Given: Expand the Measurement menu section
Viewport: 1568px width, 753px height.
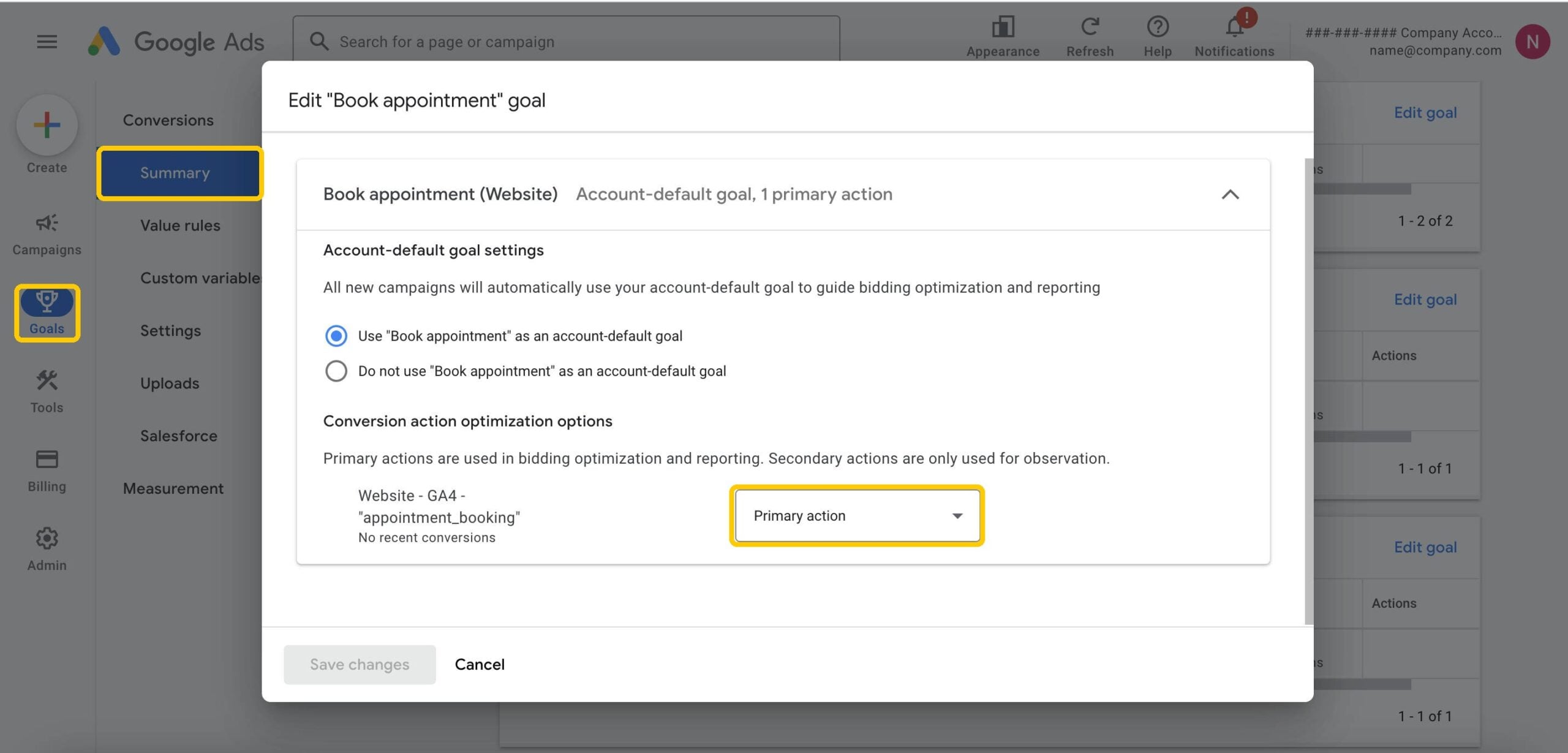Looking at the screenshot, I should pos(173,488).
